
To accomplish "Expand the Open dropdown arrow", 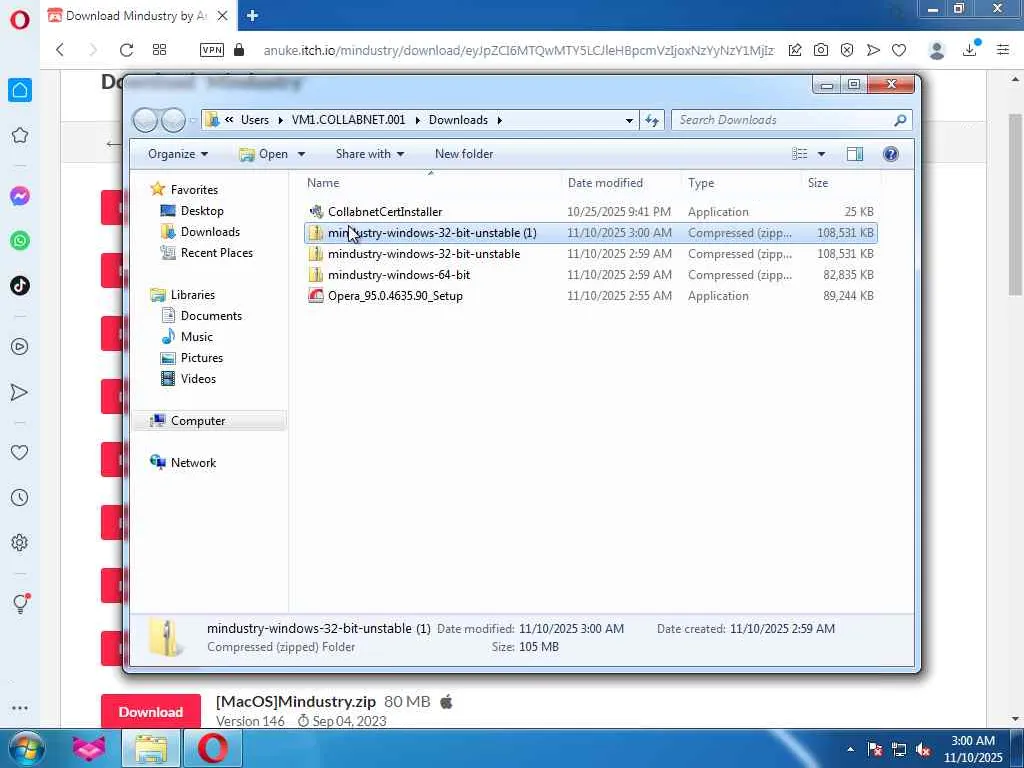I will 301,155.
